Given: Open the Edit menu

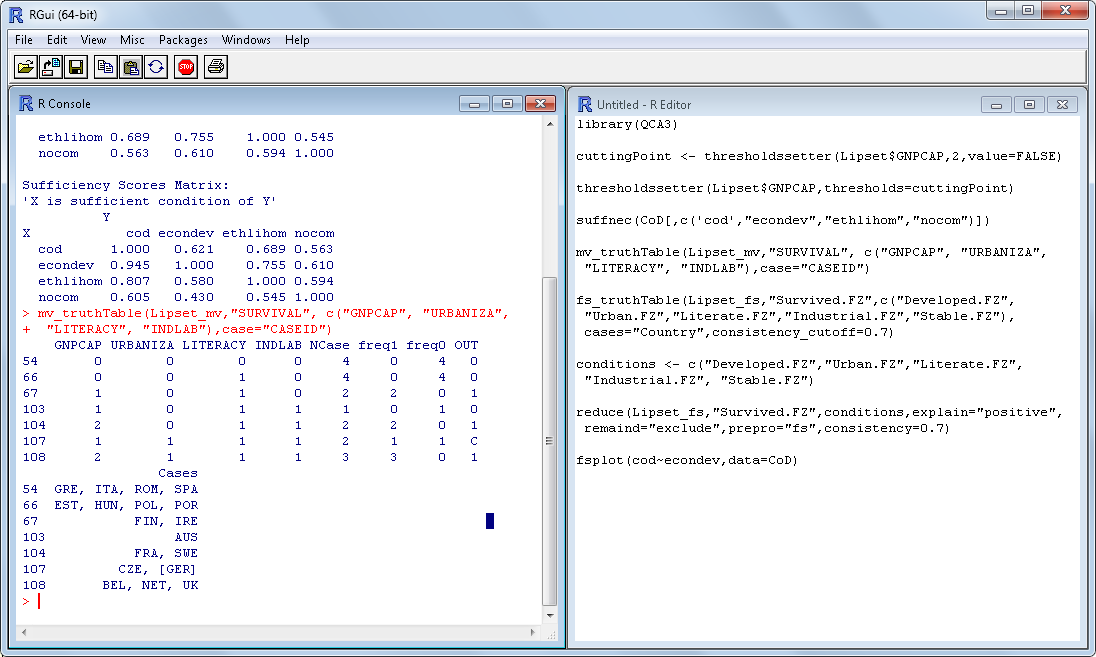Looking at the screenshot, I should 57,40.
